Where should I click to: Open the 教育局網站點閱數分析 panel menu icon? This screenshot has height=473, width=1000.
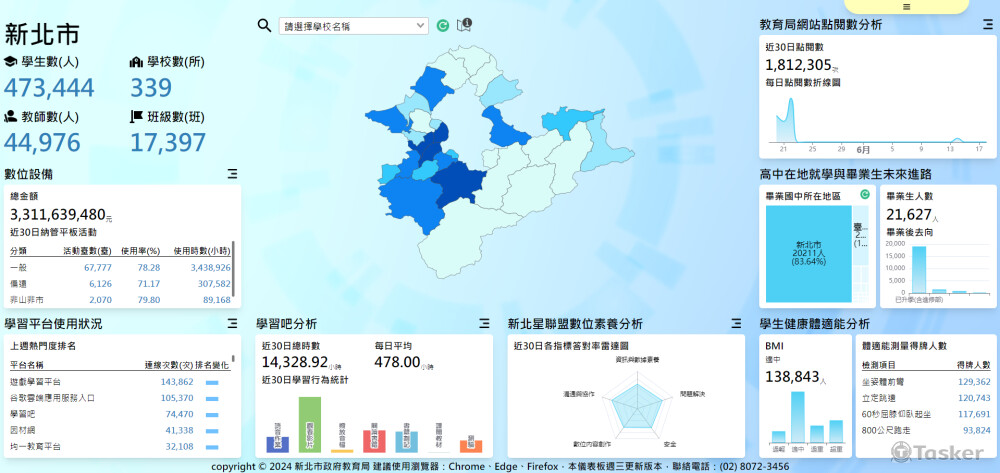[988, 24]
